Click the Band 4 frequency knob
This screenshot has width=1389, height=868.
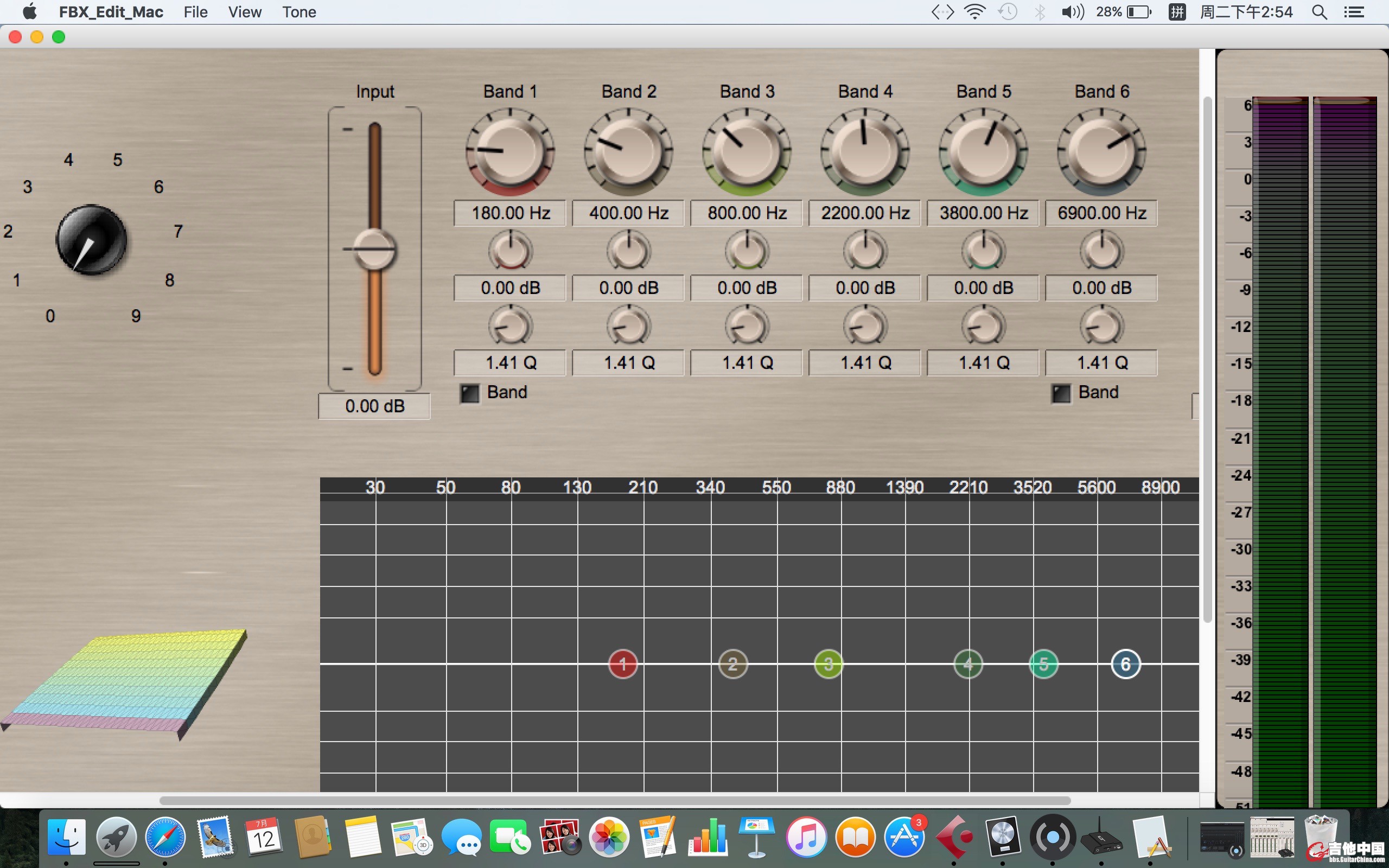click(x=865, y=151)
